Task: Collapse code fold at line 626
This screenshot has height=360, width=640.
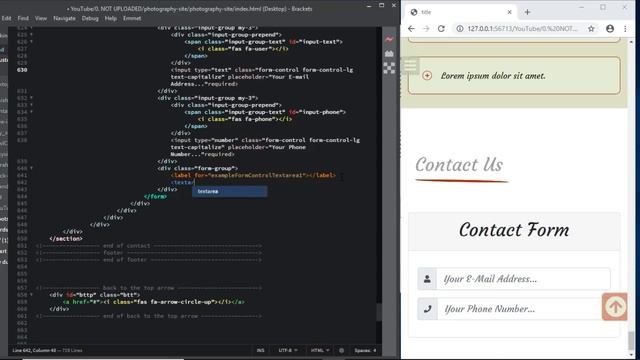Action: click(31, 42)
